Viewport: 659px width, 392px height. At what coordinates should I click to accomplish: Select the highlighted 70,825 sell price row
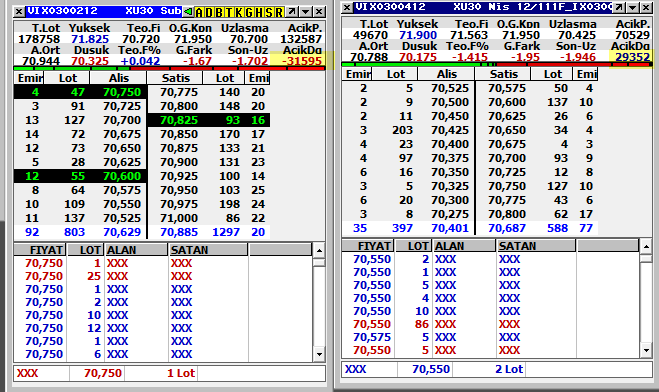coord(208,120)
